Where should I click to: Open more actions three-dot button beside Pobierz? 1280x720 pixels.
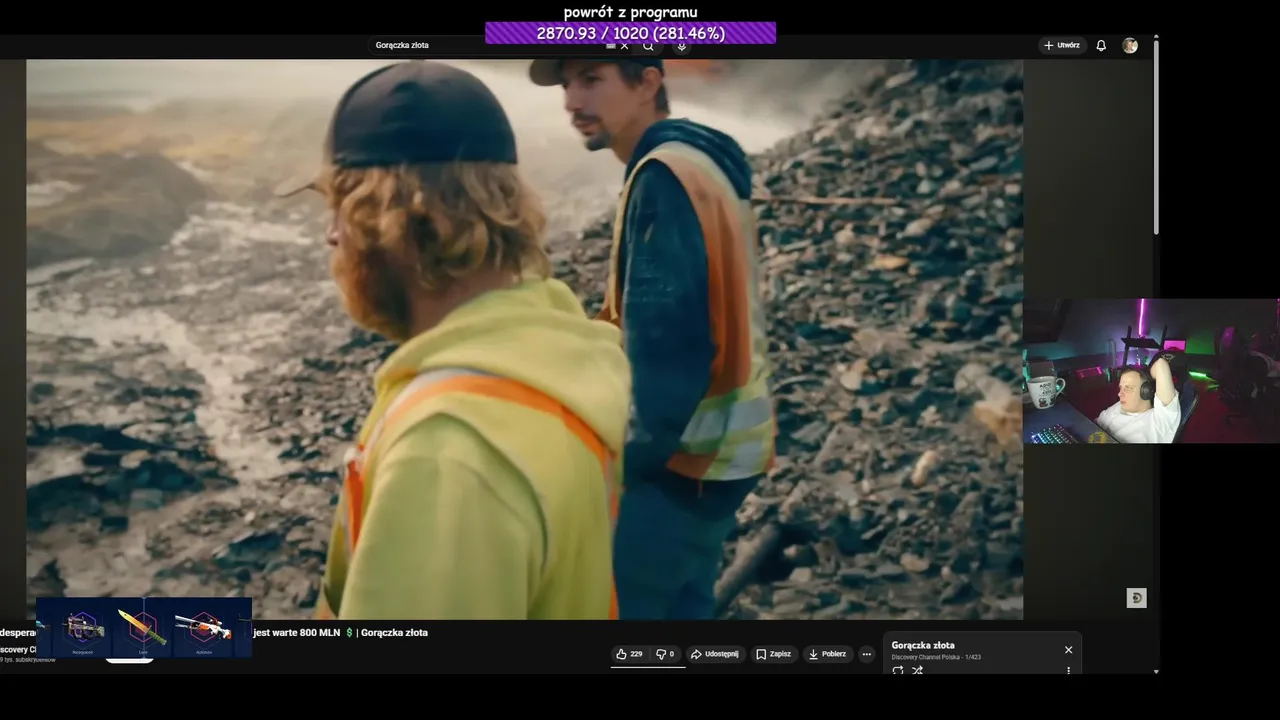(867, 654)
